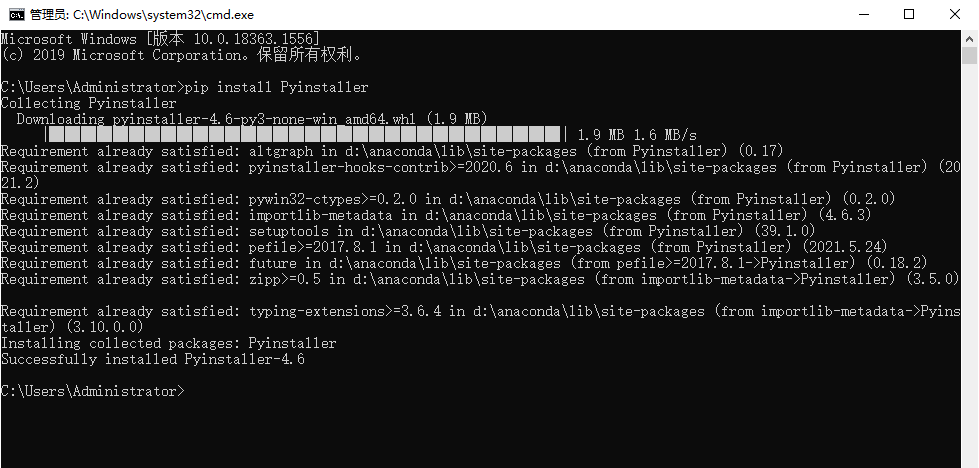Click the vertical scrollbar thumb at top

[969, 55]
